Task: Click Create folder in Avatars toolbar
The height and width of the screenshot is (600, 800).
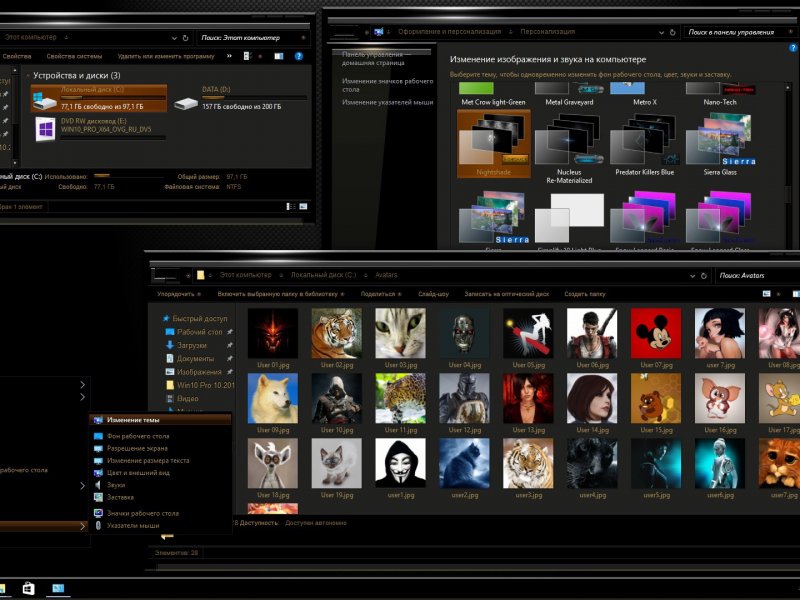Action: pyautogui.click(x=585, y=294)
